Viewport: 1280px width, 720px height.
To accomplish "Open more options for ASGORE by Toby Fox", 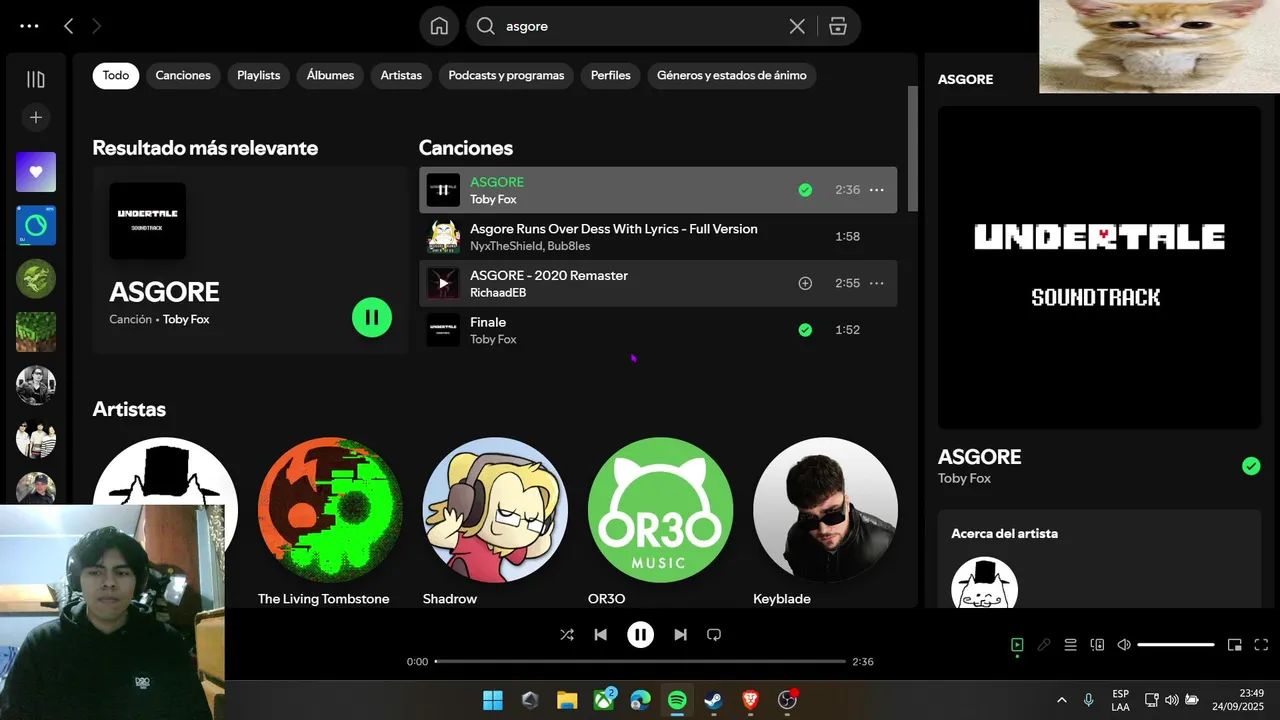I will pyautogui.click(x=877, y=190).
